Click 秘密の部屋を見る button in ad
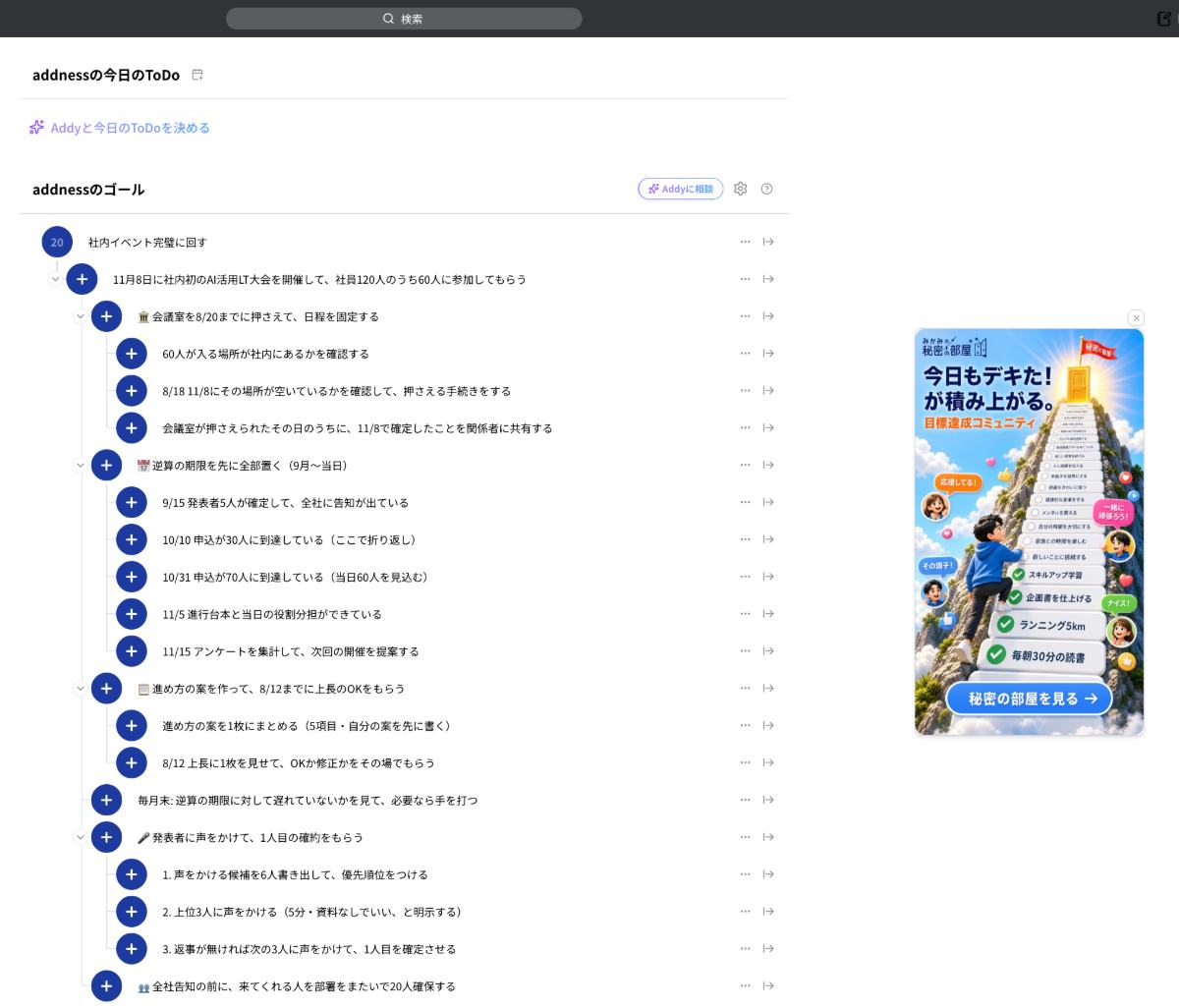The width and height of the screenshot is (1179, 1008). click(x=1030, y=699)
